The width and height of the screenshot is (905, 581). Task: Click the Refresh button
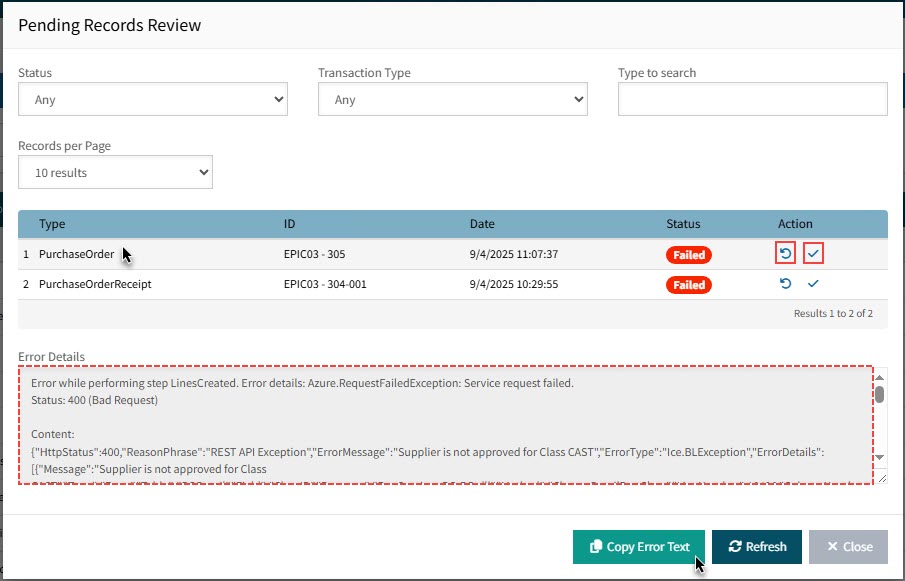click(756, 547)
